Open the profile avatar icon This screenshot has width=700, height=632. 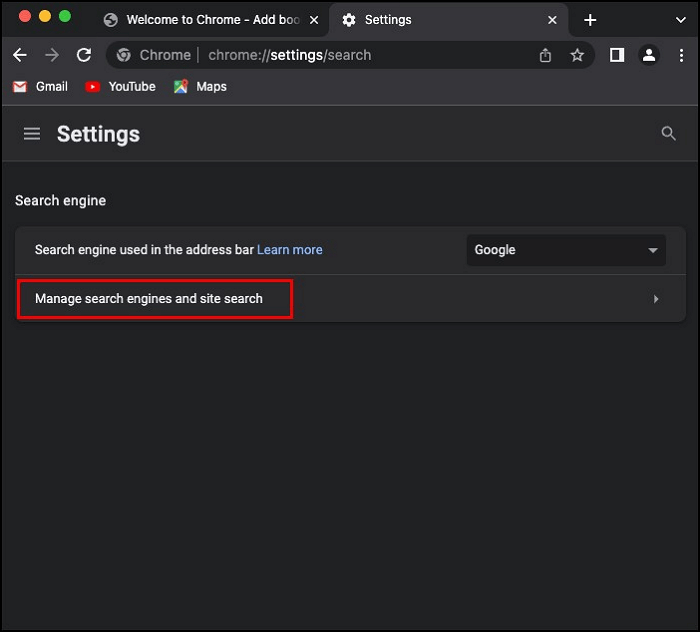tap(649, 56)
